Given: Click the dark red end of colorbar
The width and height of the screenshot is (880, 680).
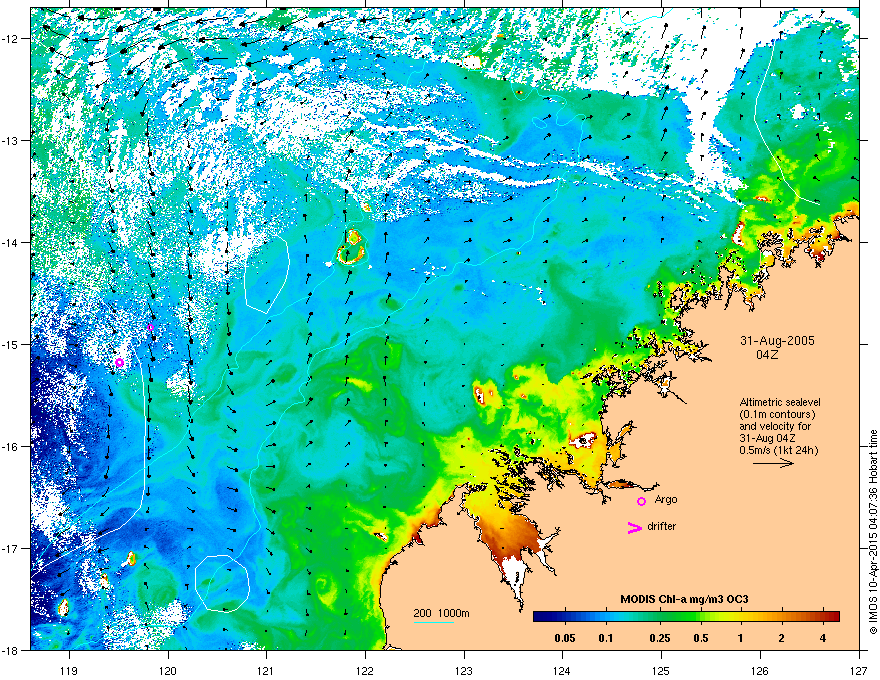Looking at the screenshot, I should tap(833, 617).
